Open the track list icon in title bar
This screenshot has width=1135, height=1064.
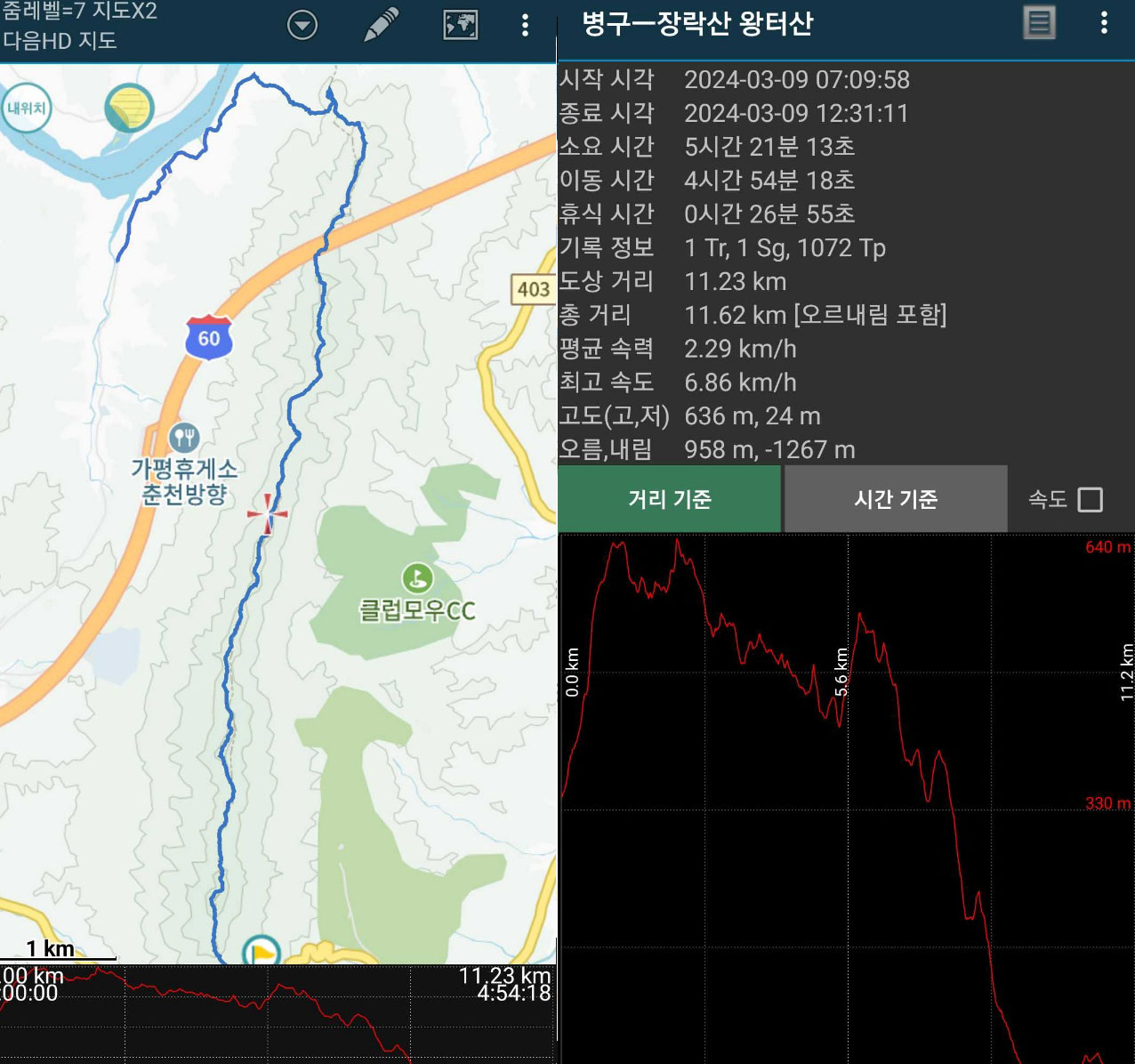pos(1039,23)
